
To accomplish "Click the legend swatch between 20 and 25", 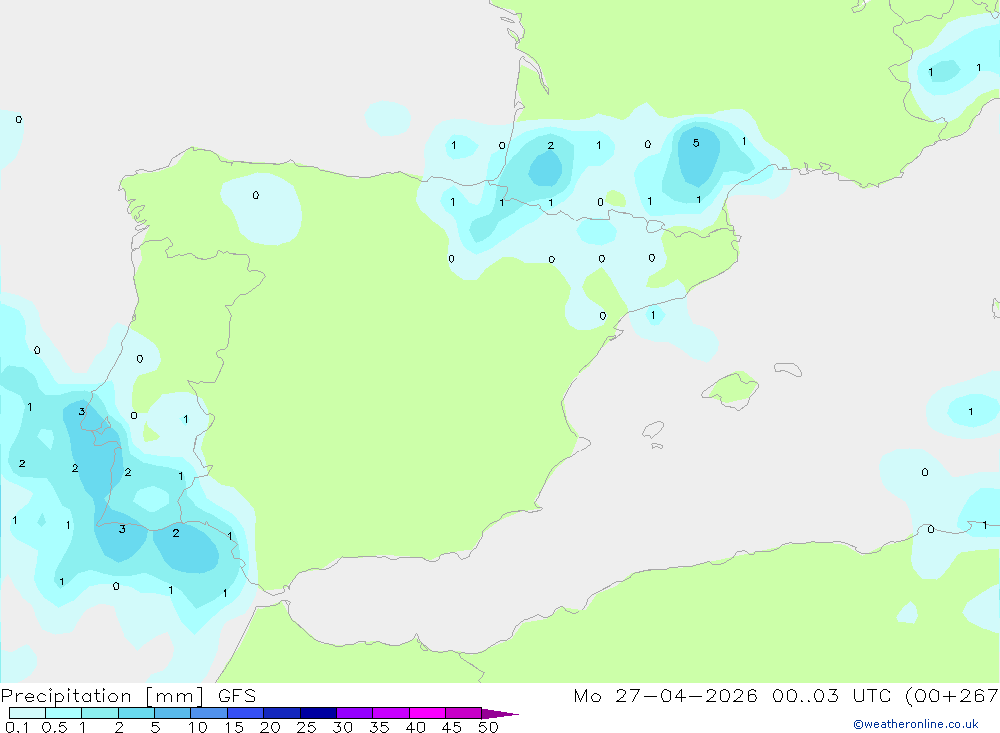I will 281,713.
